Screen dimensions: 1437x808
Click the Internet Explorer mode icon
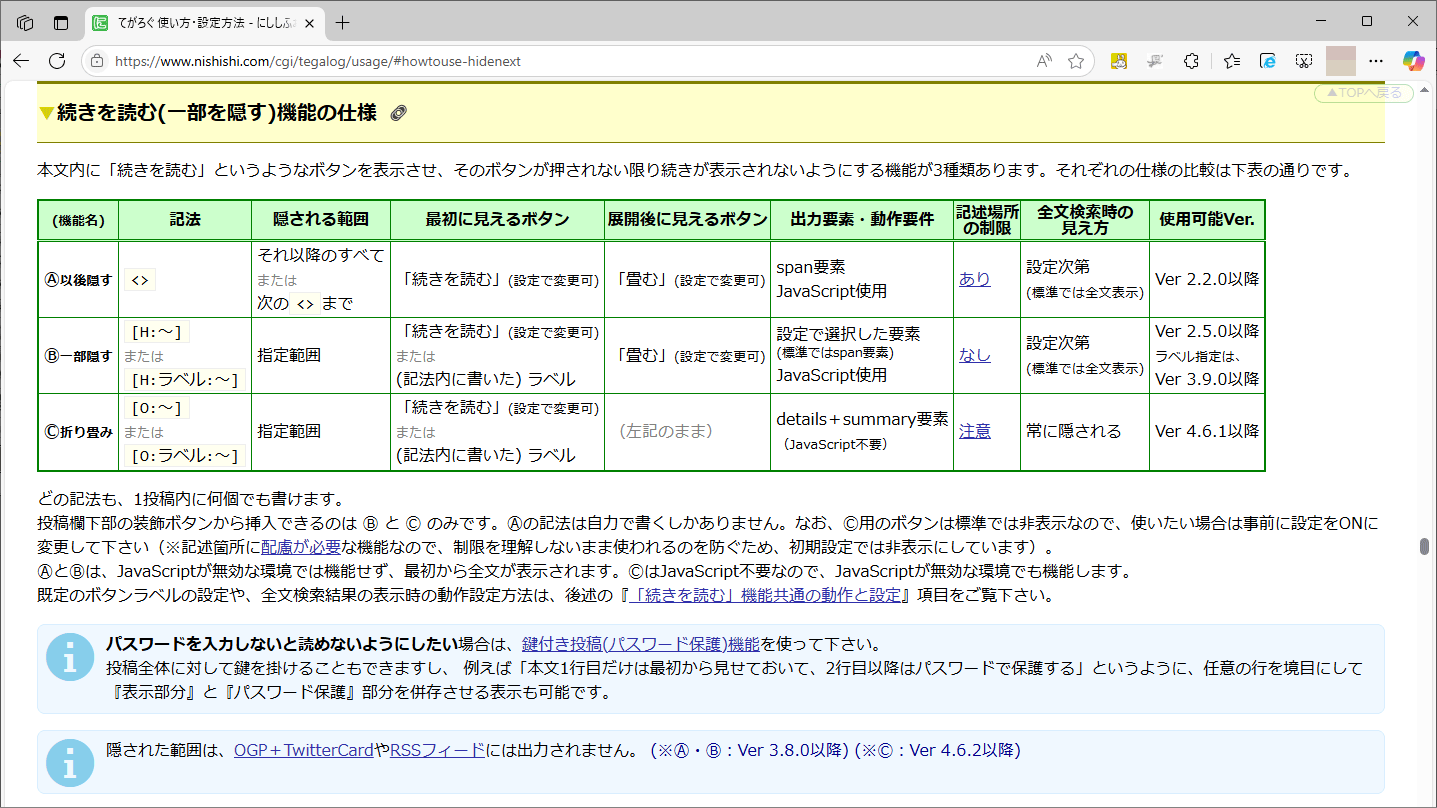point(1267,61)
